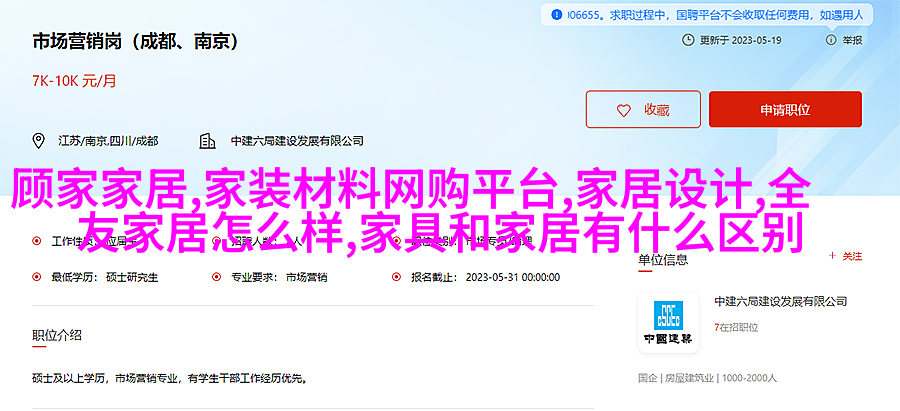Click the red bullet icon beside 报名截止
The image size is (900, 411).
396,277
